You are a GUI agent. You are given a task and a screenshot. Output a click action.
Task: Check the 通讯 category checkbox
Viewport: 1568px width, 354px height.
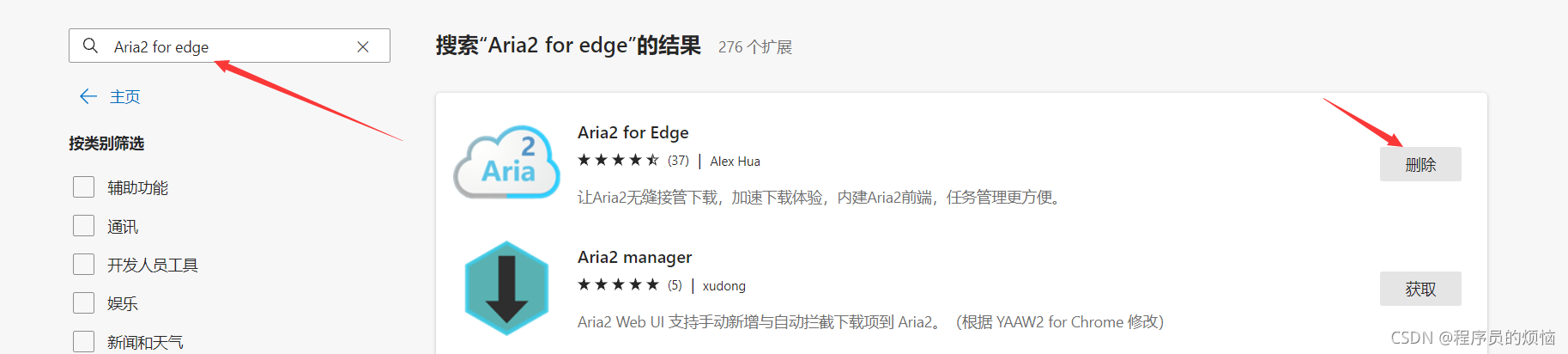pos(84,226)
